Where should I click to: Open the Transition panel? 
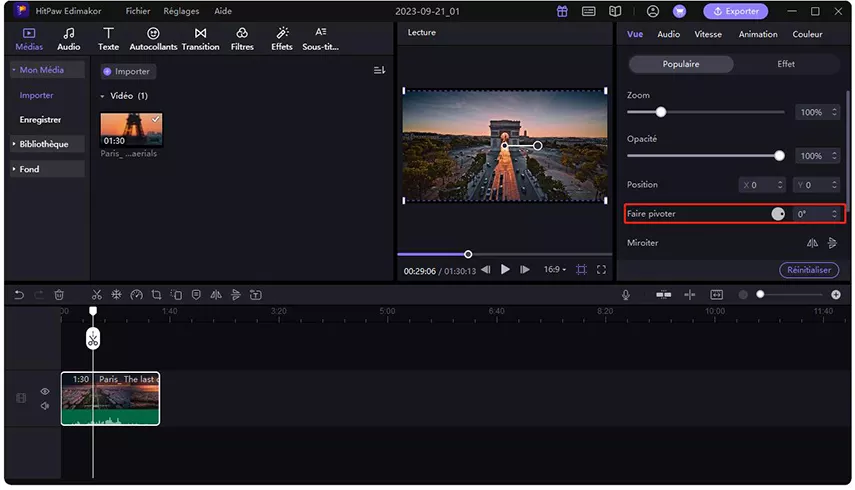[201, 39]
